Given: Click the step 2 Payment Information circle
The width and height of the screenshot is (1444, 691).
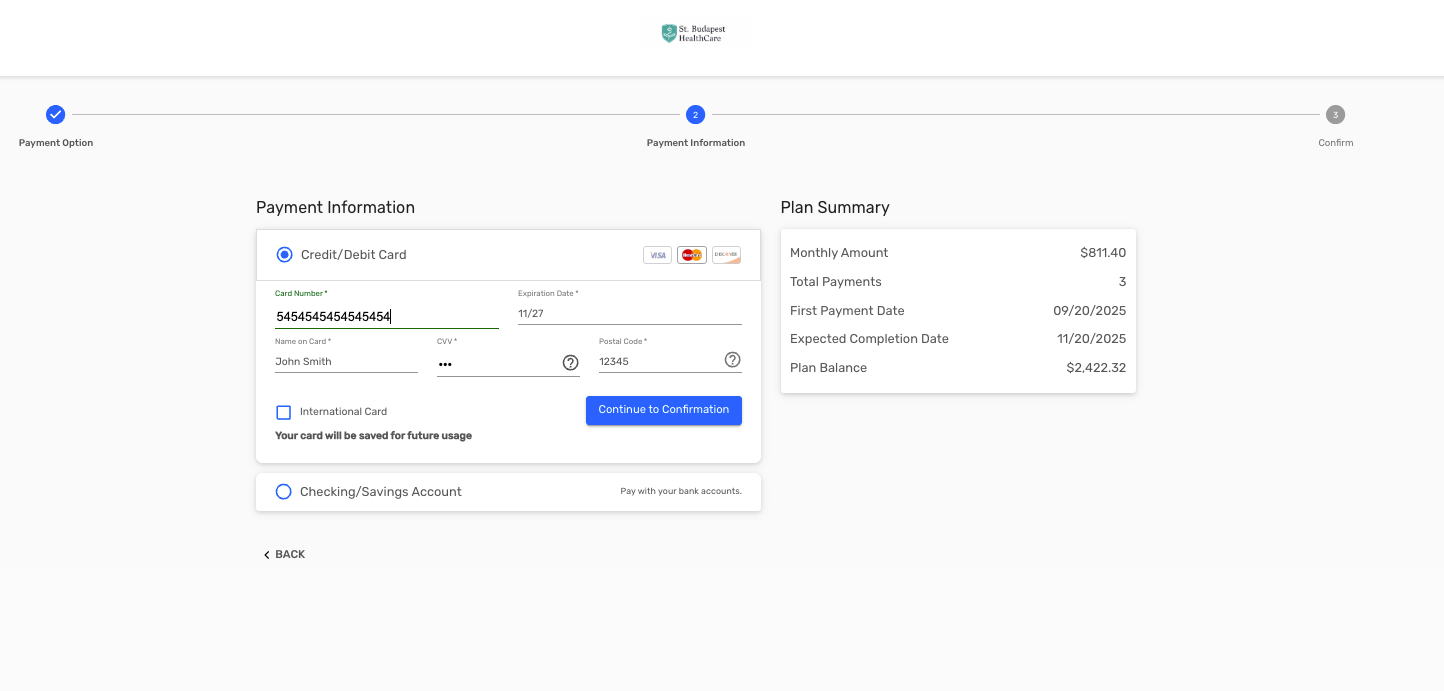Looking at the screenshot, I should [x=695, y=115].
